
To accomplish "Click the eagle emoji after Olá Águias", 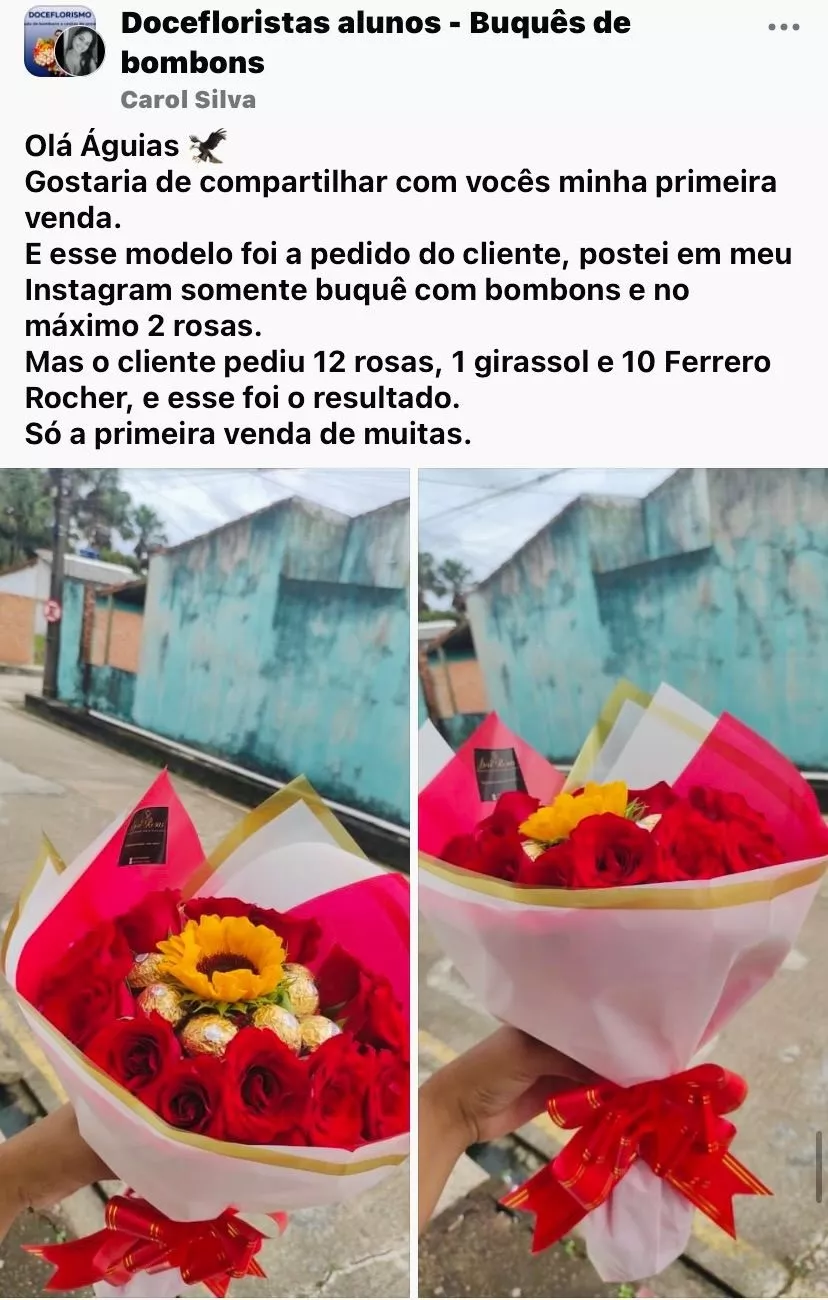I will (208, 146).
